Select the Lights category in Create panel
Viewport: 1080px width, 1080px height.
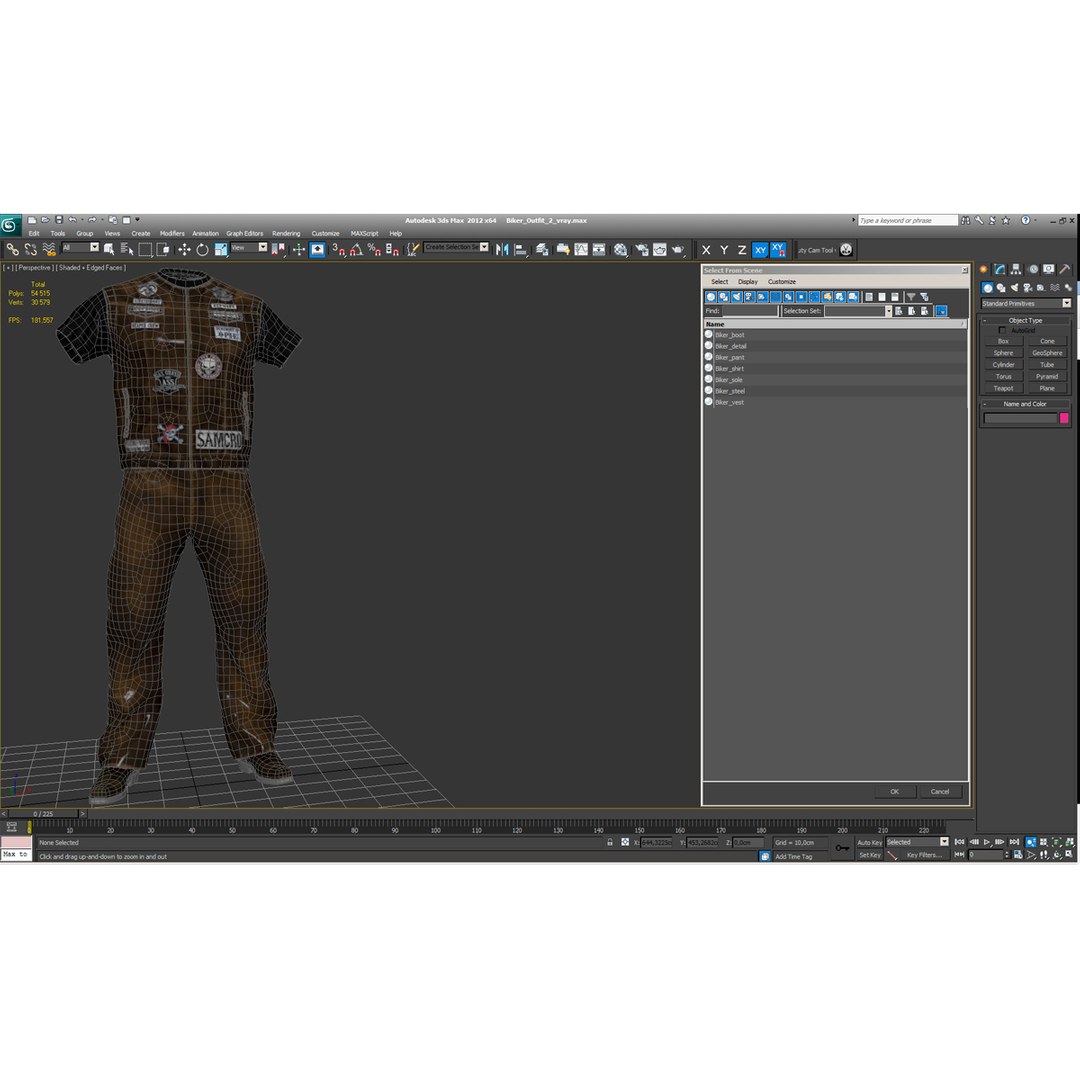[x=1014, y=288]
